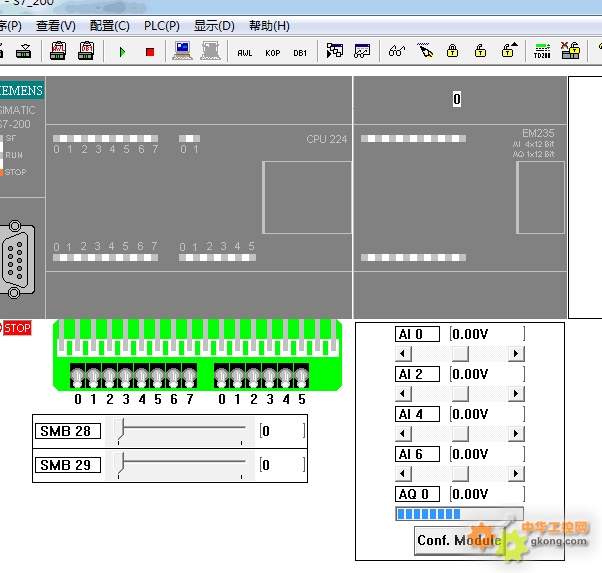
Task: Click the export DB1 data icon
Action: (86, 51)
